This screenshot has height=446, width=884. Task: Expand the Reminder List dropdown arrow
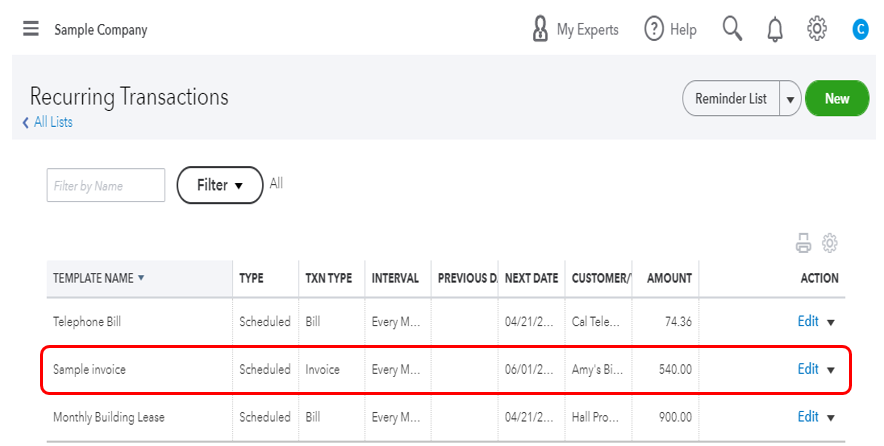pyautogui.click(x=790, y=99)
